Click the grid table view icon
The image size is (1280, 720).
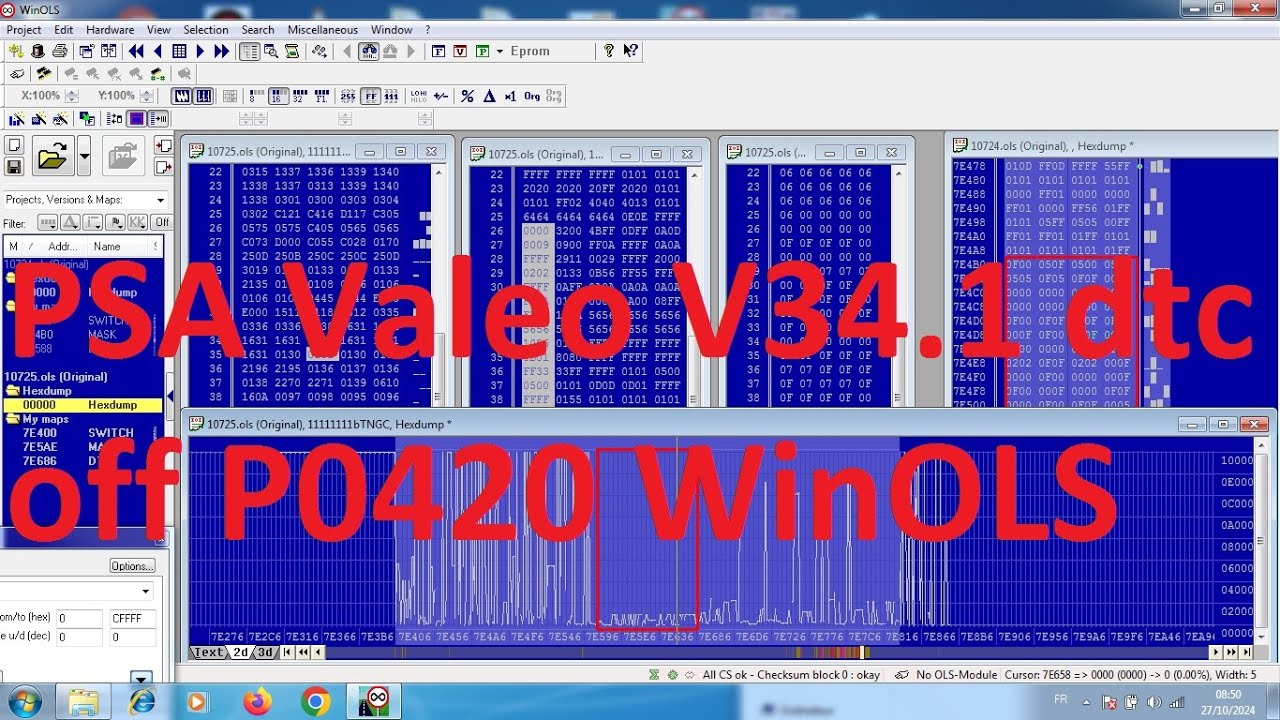pos(179,51)
